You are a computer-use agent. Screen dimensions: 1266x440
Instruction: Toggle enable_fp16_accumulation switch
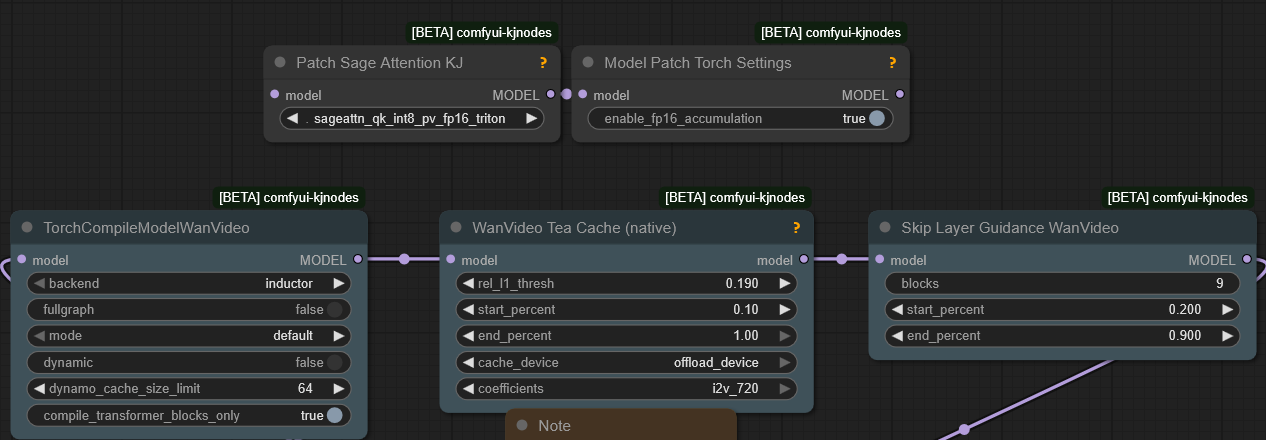coord(877,118)
